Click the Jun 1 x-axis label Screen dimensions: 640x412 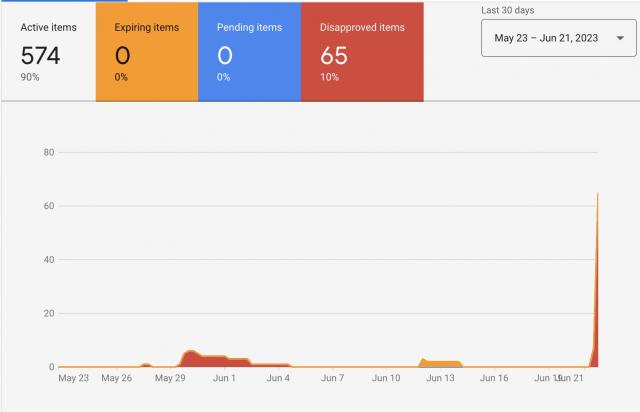click(225, 378)
